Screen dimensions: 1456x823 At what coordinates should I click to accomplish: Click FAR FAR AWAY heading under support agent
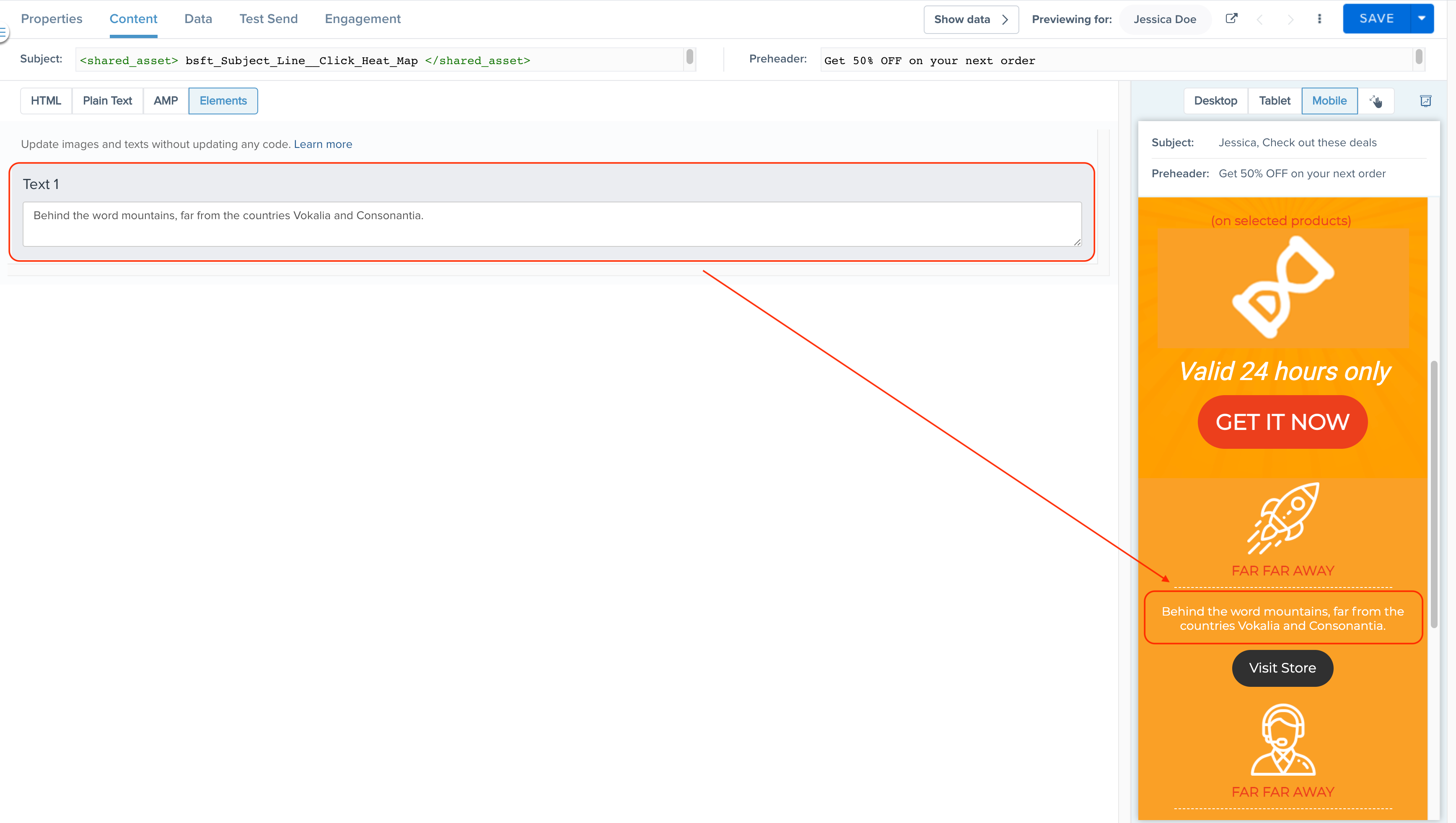coord(1282,792)
